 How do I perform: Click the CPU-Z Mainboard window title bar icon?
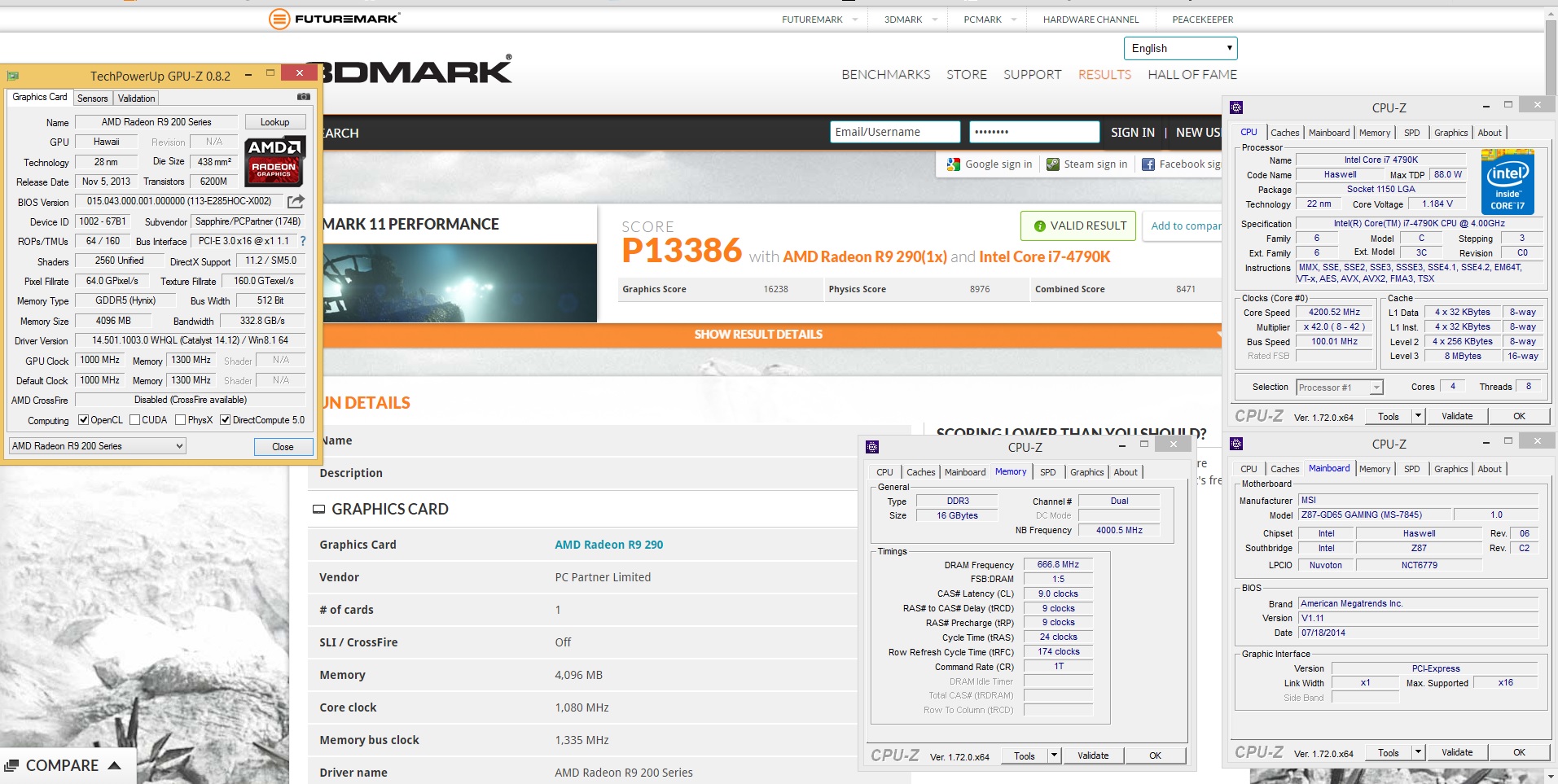1236,444
